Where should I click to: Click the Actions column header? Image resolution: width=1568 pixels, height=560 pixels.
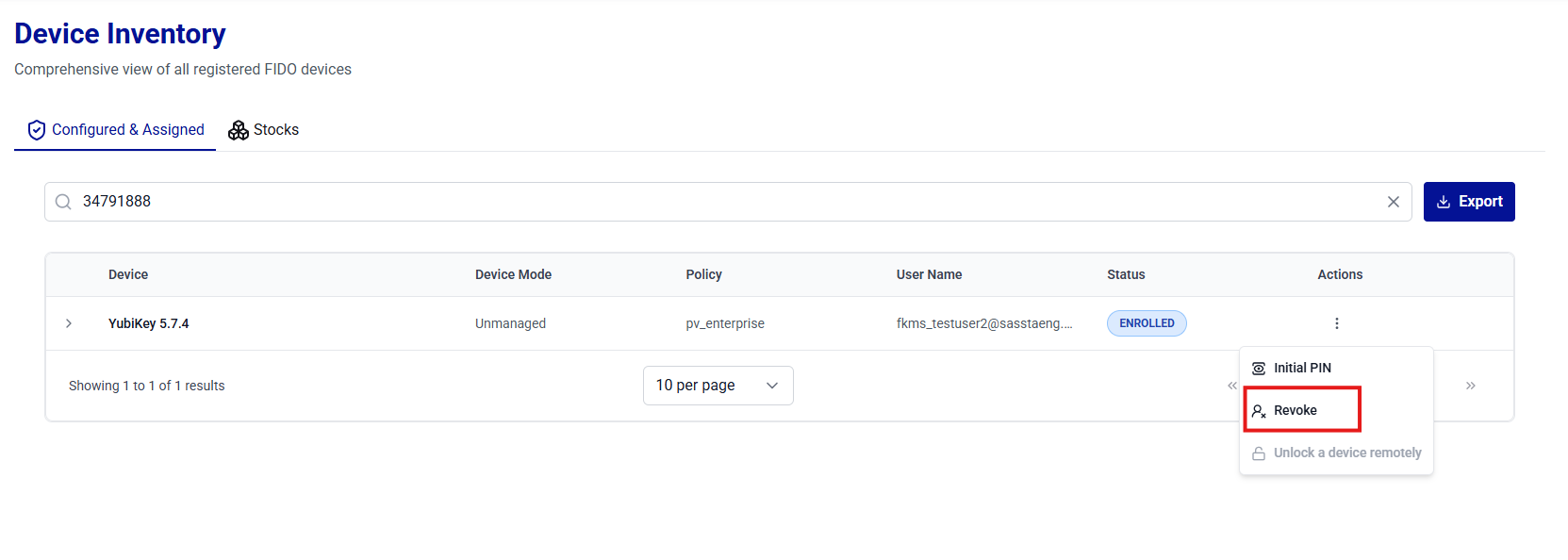1340,274
